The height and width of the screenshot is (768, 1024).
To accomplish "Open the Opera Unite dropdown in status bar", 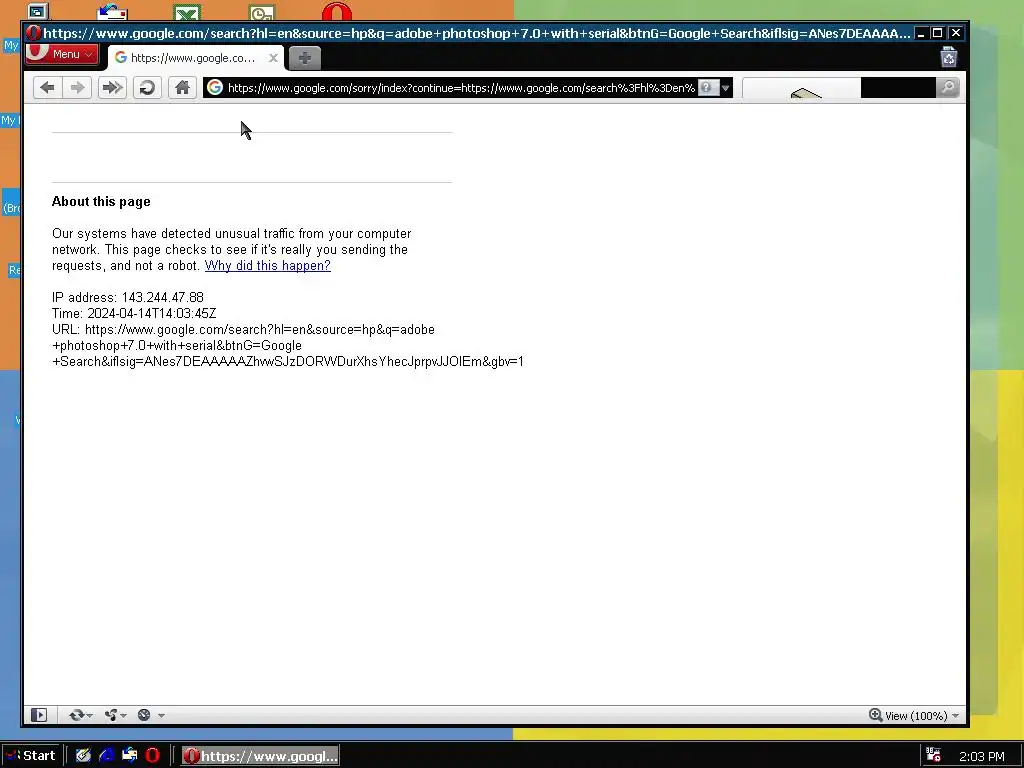I will [115, 715].
